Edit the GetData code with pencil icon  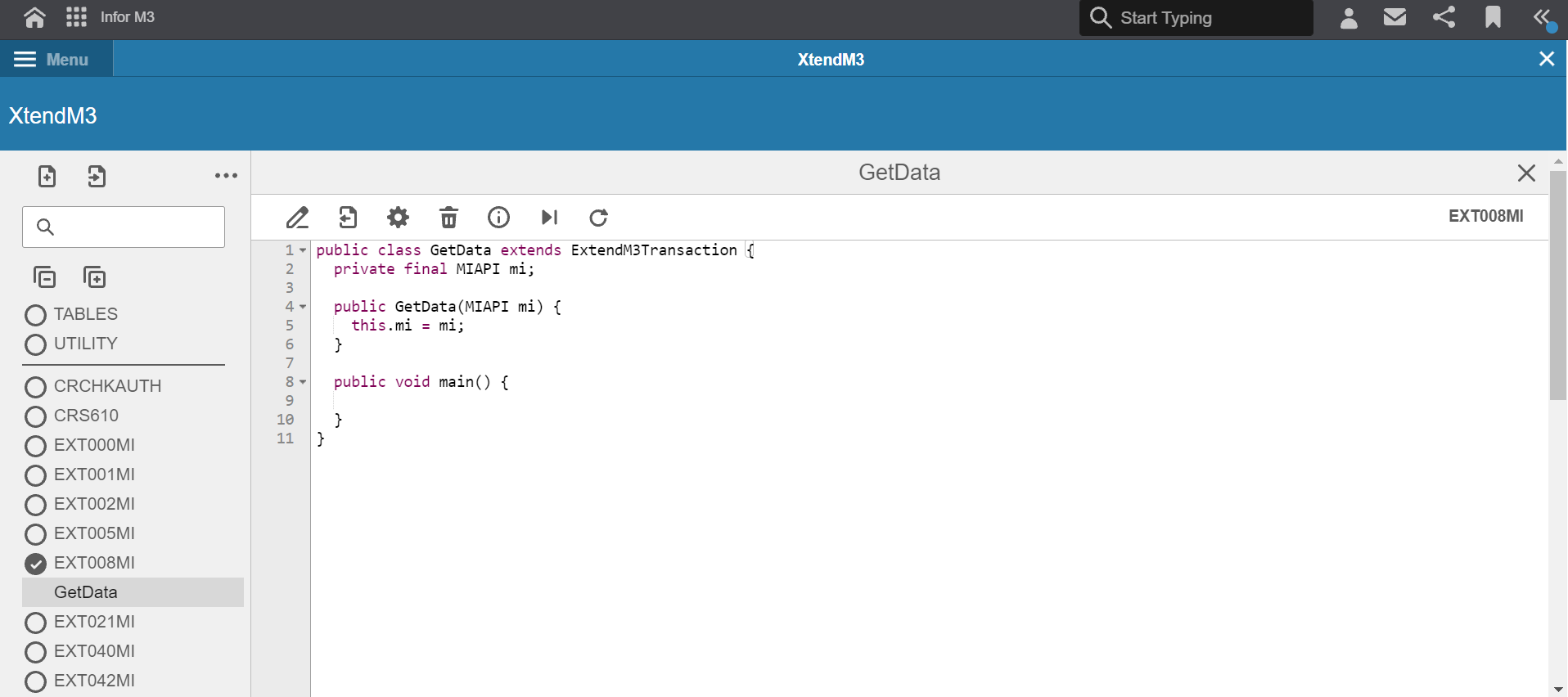(298, 218)
